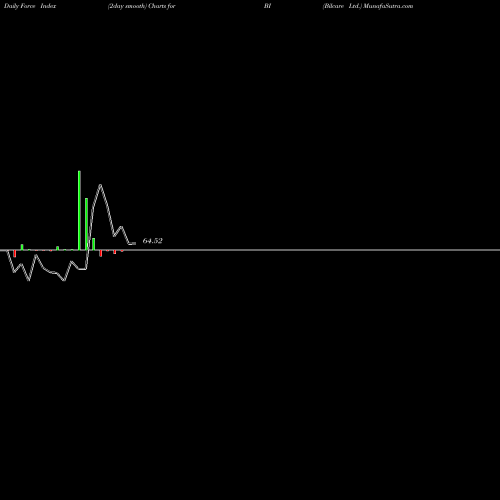
Task: Click the '(Bilcare Ltd.) MunafaSutra.com' text
Action: pos(368,6)
